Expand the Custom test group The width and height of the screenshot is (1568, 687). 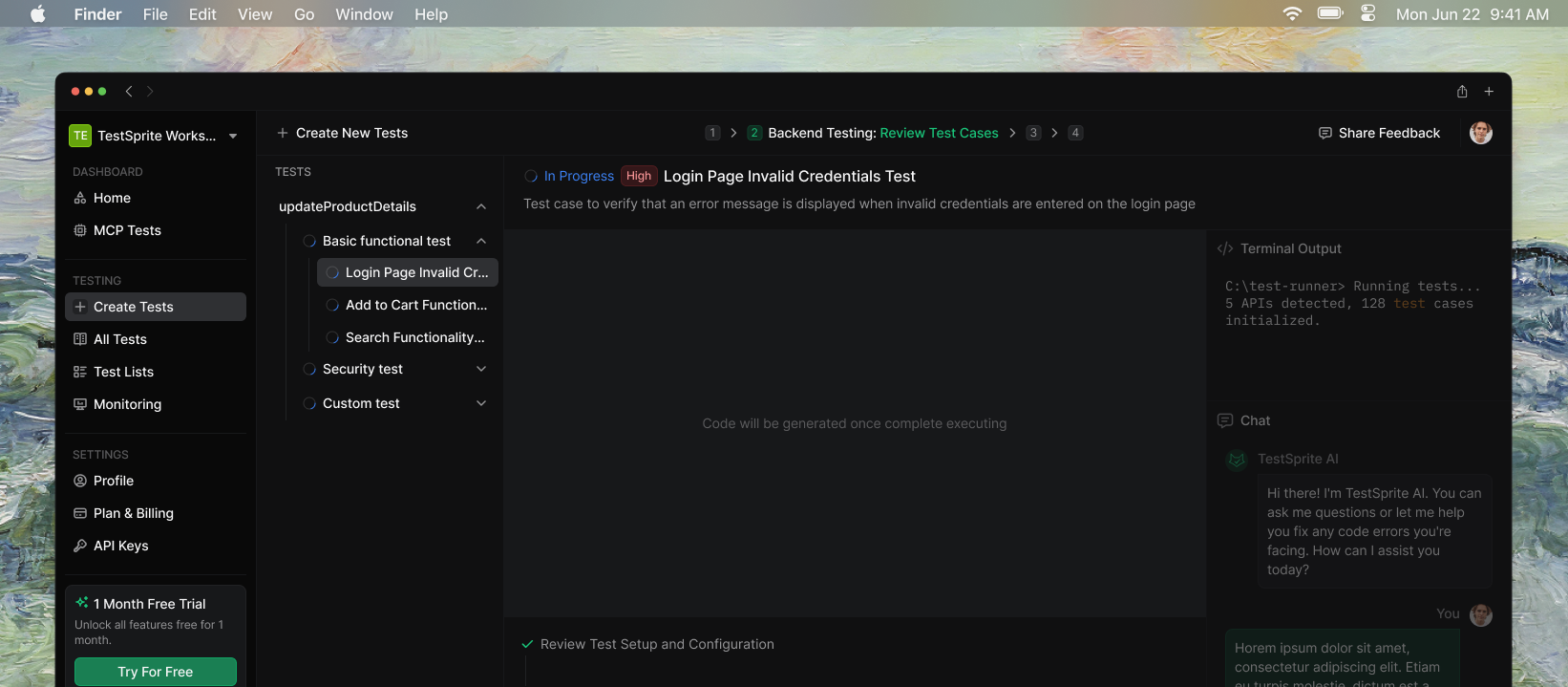click(x=481, y=403)
